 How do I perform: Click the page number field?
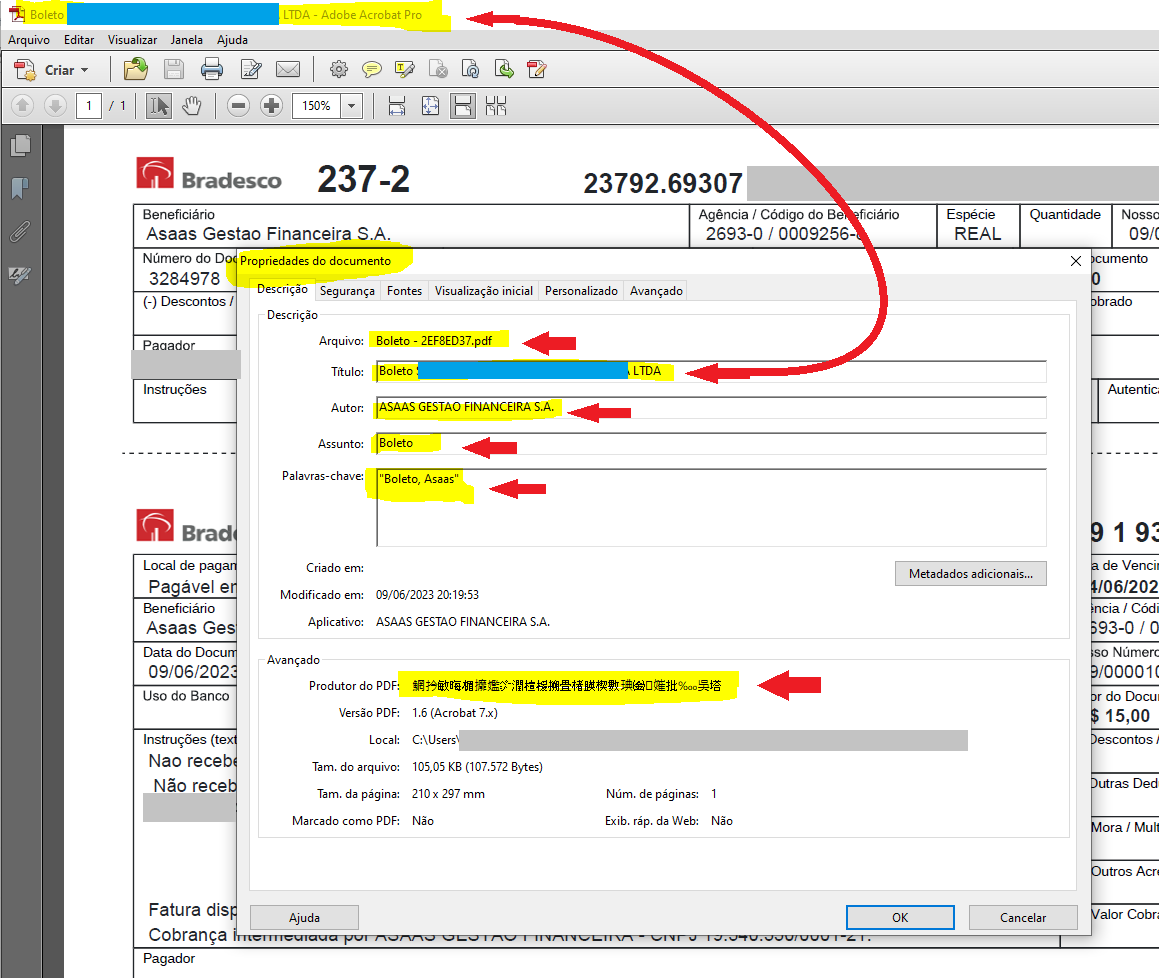click(89, 106)
